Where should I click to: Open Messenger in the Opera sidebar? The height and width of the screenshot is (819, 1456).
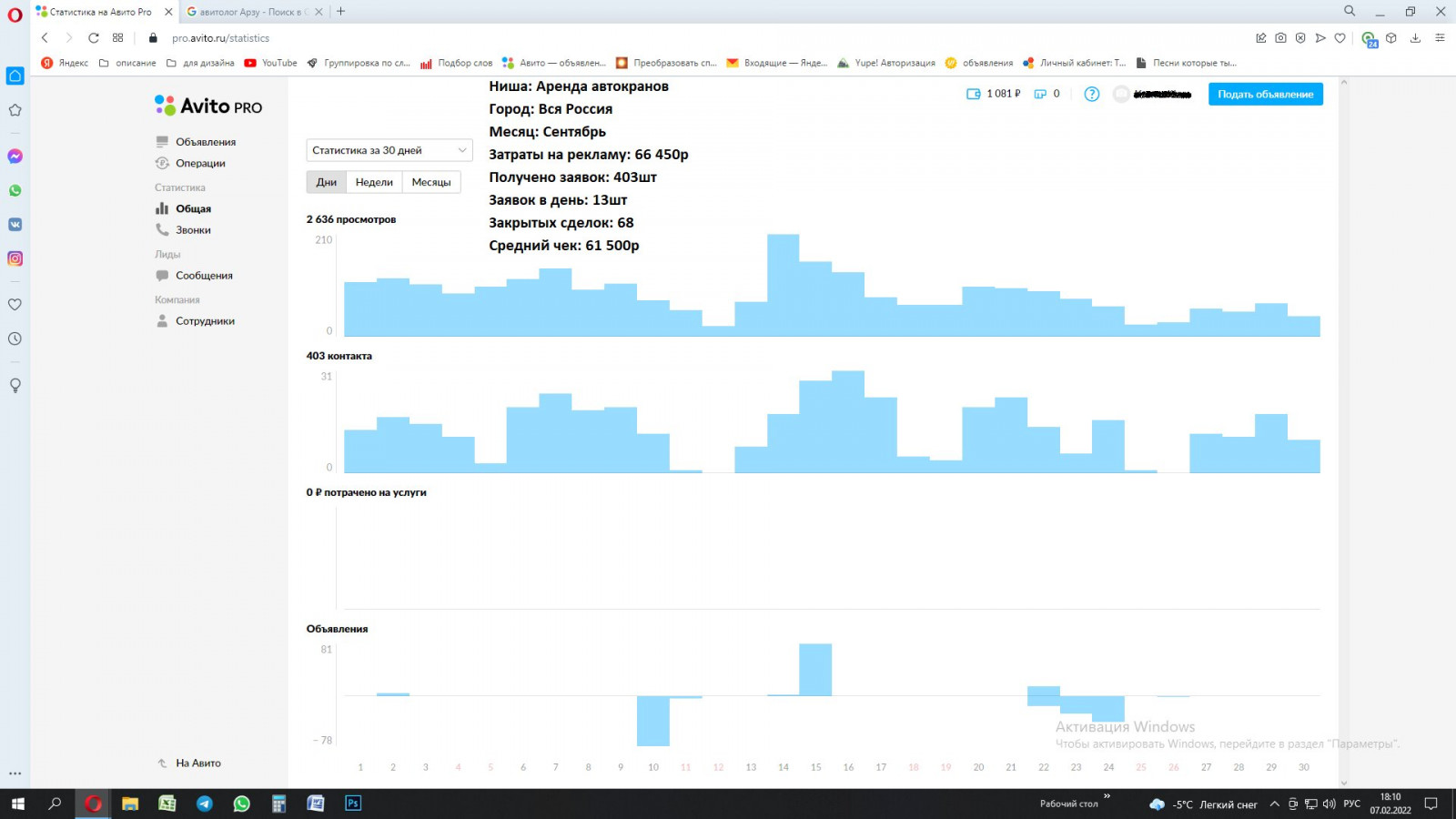15,157
